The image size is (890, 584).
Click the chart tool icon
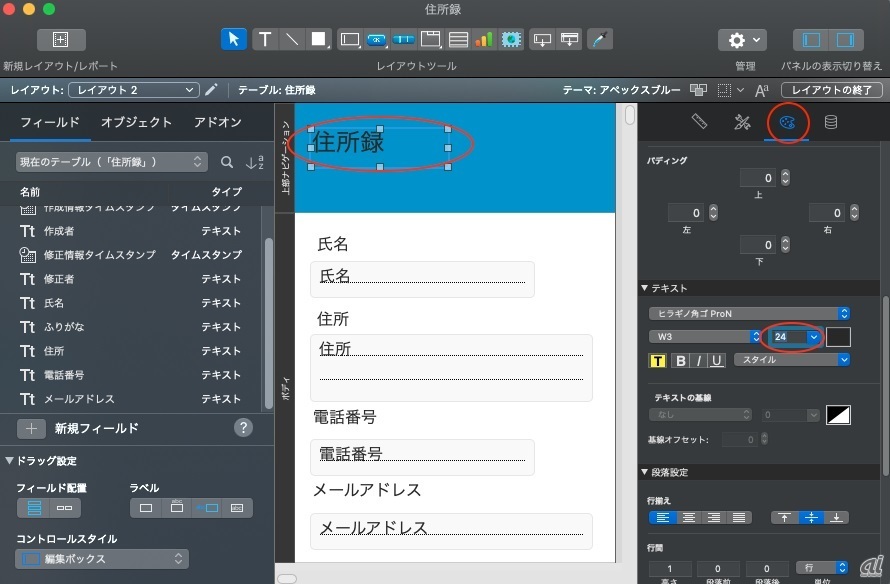(x=484, y=39)
